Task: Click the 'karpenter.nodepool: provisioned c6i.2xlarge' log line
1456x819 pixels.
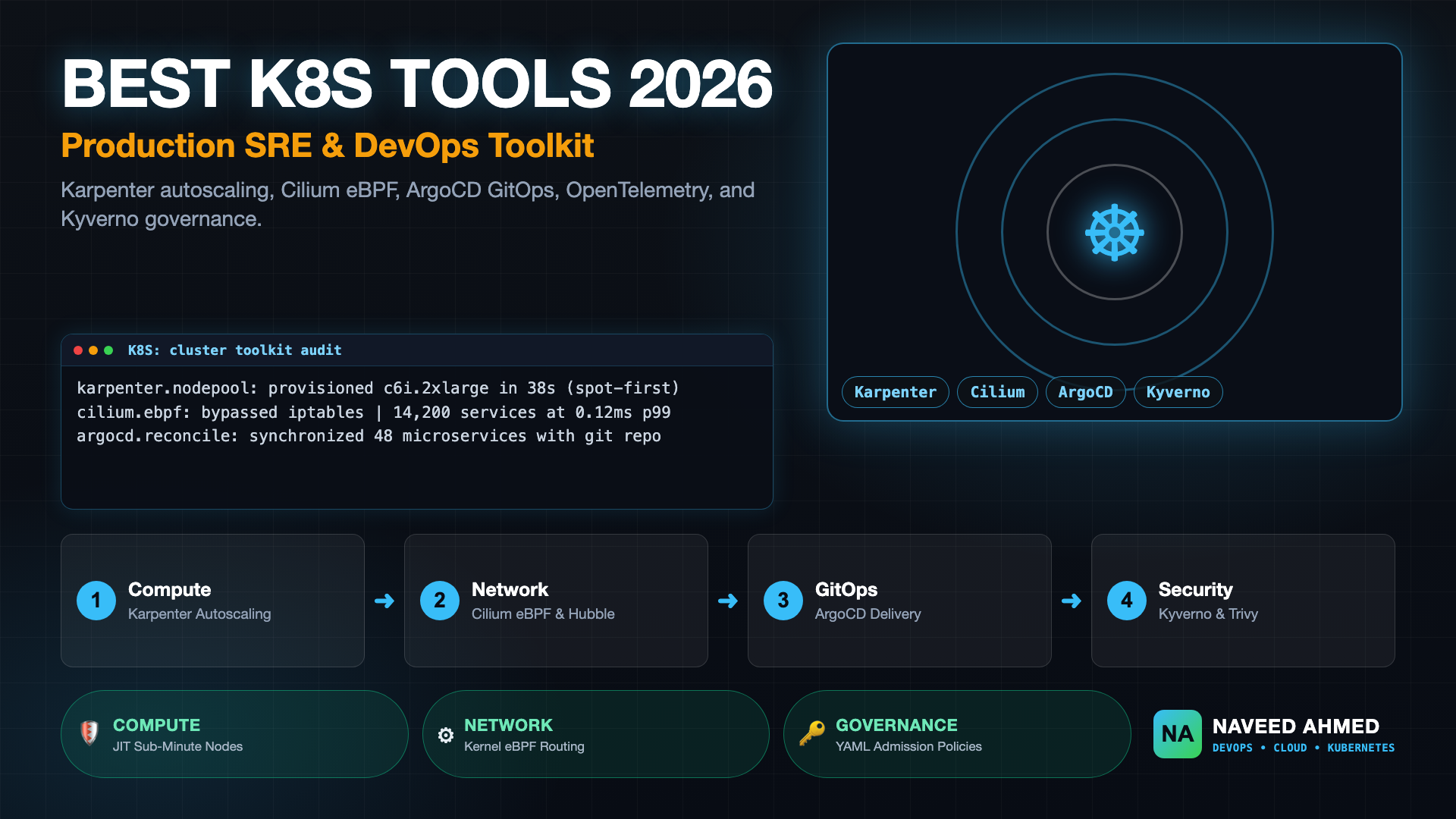Action: 378,388
